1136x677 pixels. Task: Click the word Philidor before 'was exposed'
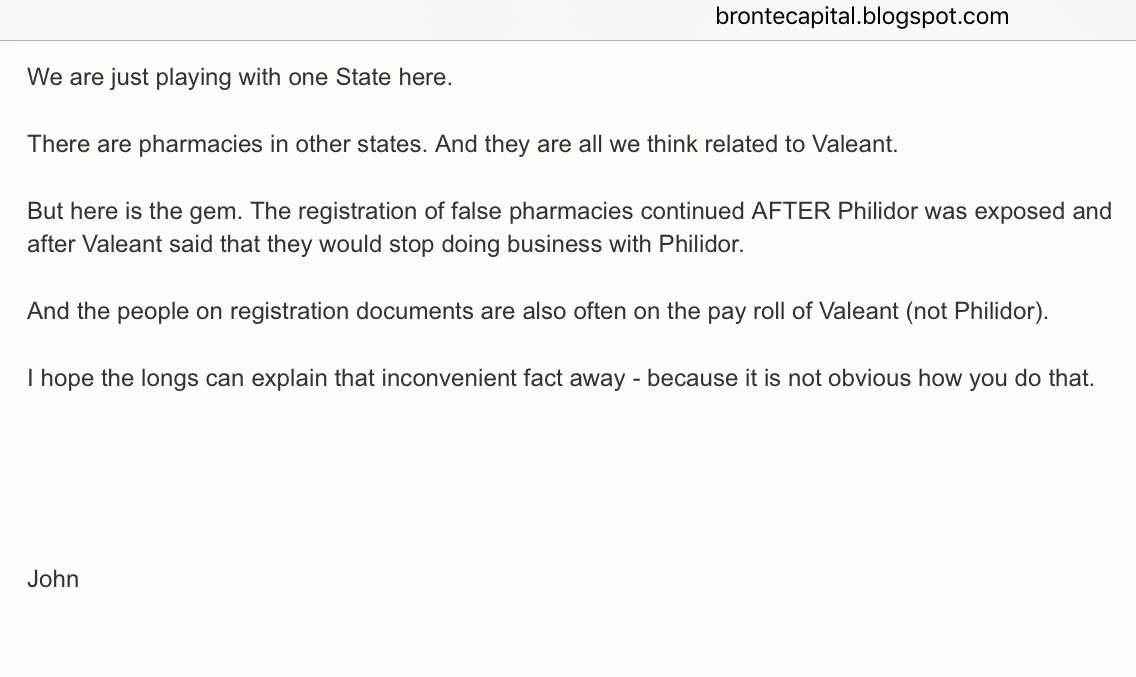point(877,211)
